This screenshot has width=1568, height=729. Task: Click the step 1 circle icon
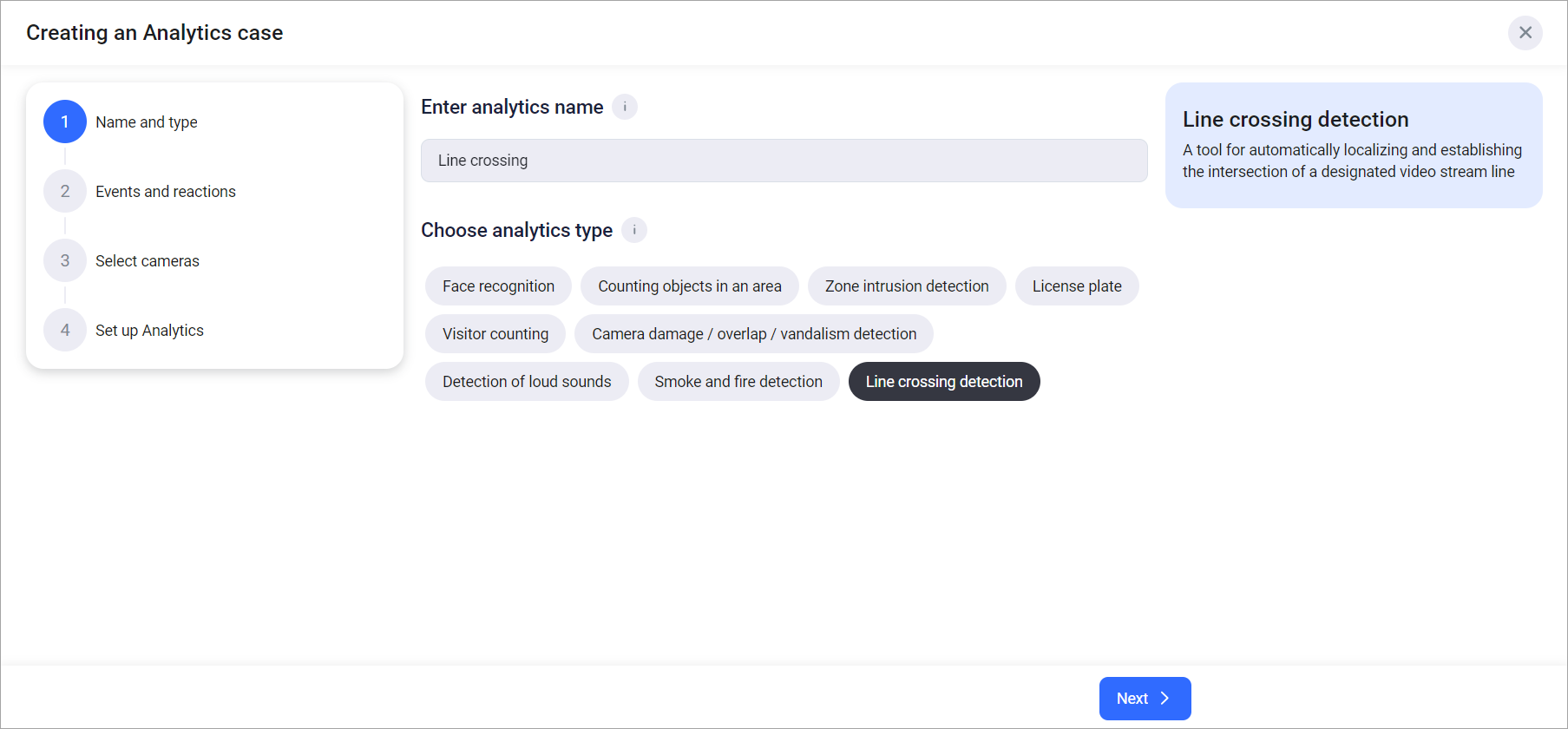coord(65,121)
